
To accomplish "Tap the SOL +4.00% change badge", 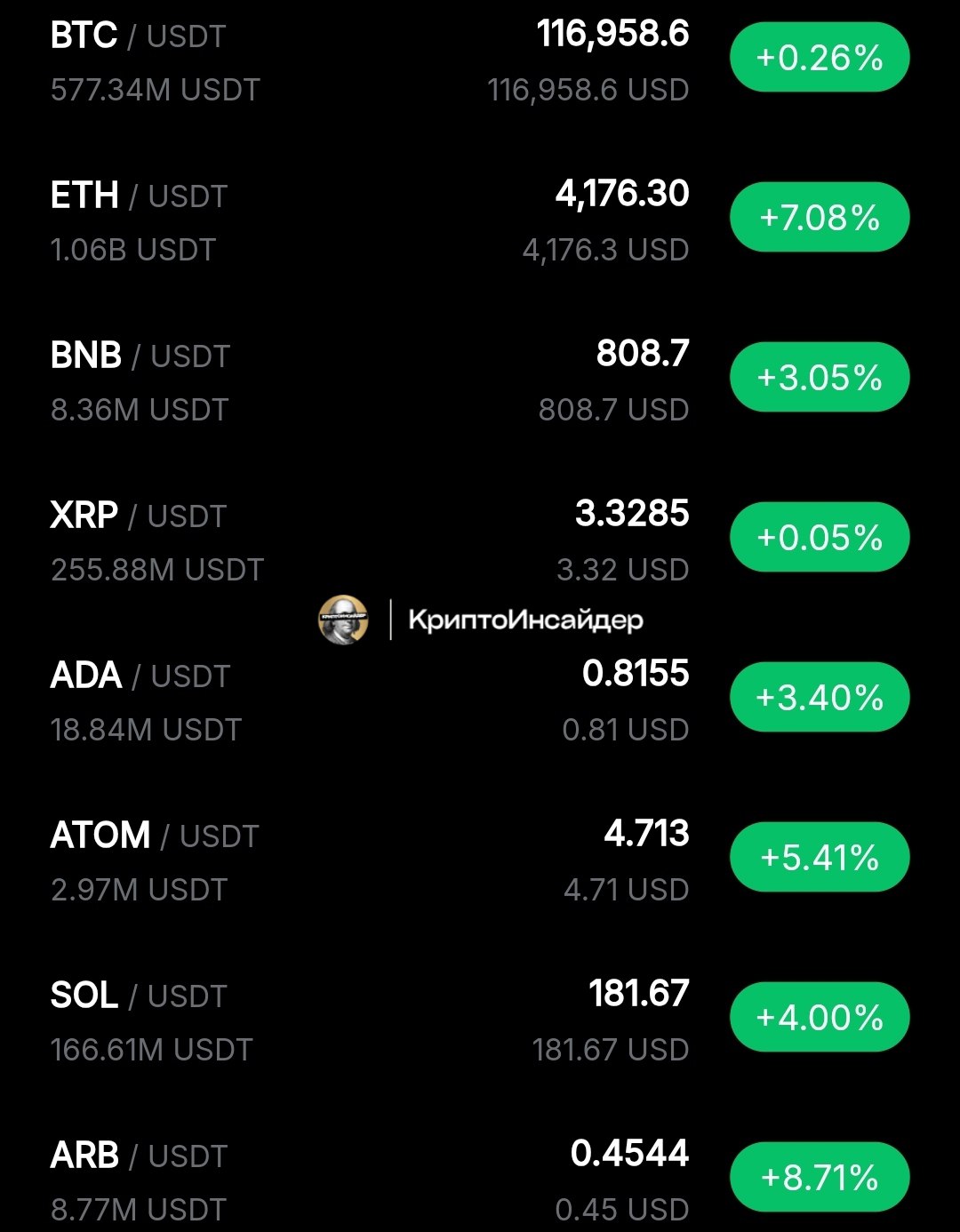I will pos(820,1018).
